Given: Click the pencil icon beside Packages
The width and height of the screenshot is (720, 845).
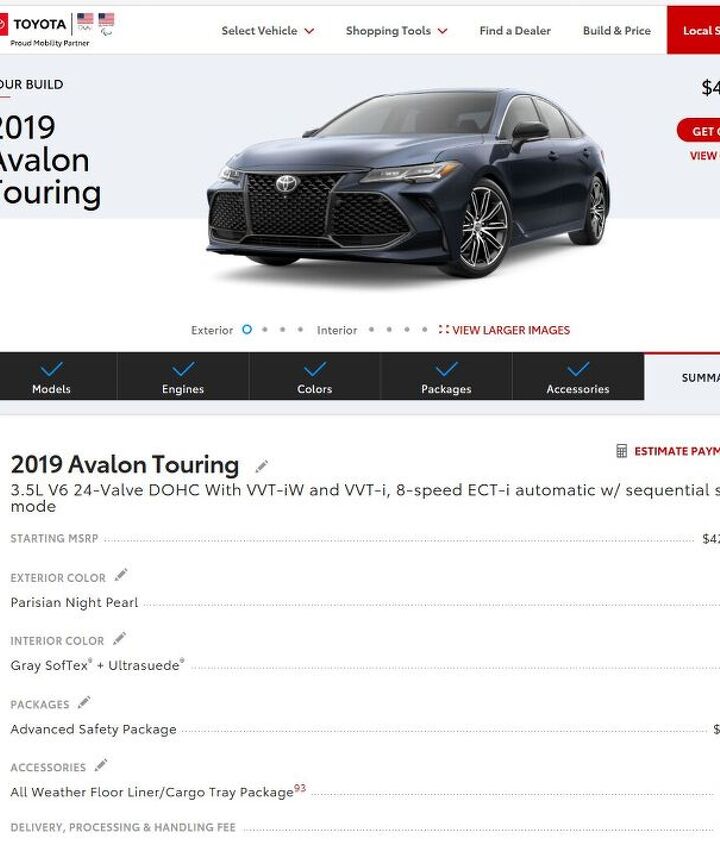Looking at the screenshot, I should coord(84,702).
